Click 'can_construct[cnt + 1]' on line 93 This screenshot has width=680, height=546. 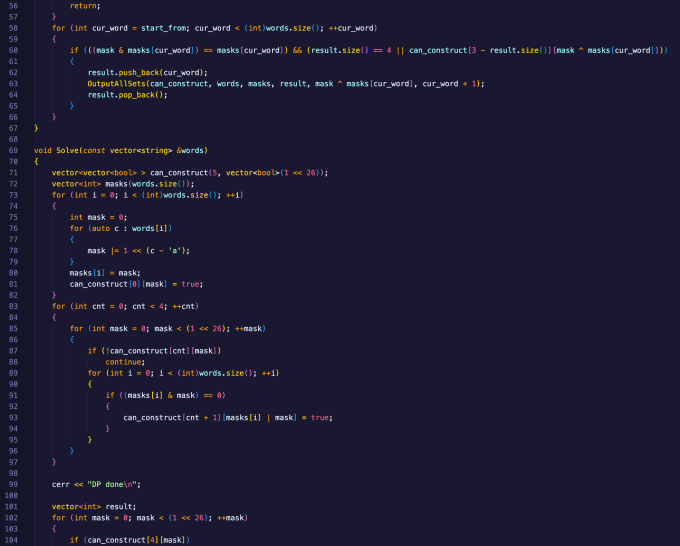click(x=172, y=418)
